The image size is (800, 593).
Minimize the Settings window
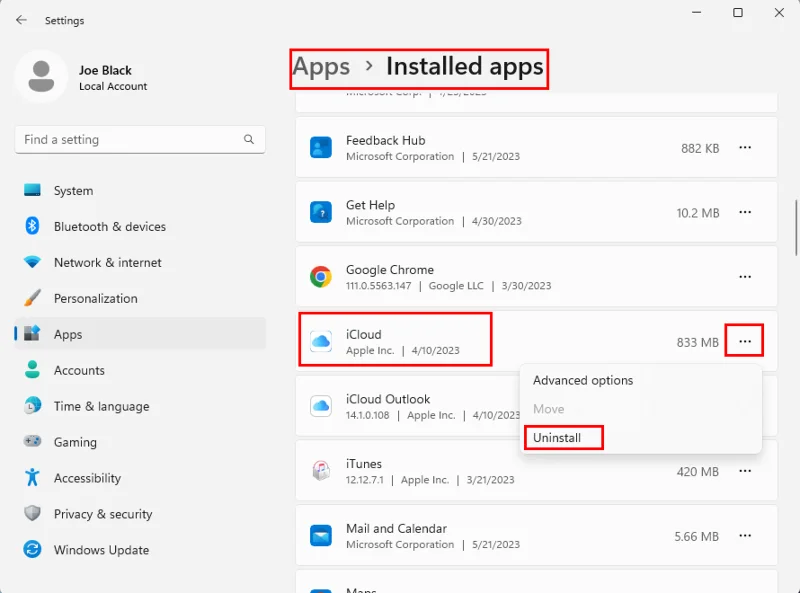point(696,12)
